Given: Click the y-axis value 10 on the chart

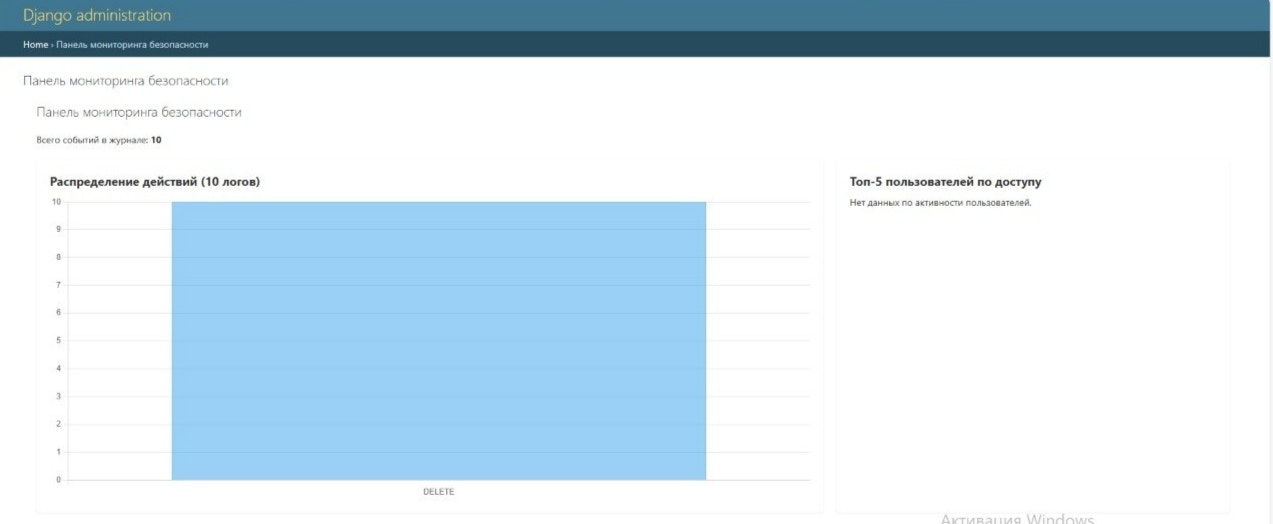Looking at the screenshot, I should pos(57,202).
